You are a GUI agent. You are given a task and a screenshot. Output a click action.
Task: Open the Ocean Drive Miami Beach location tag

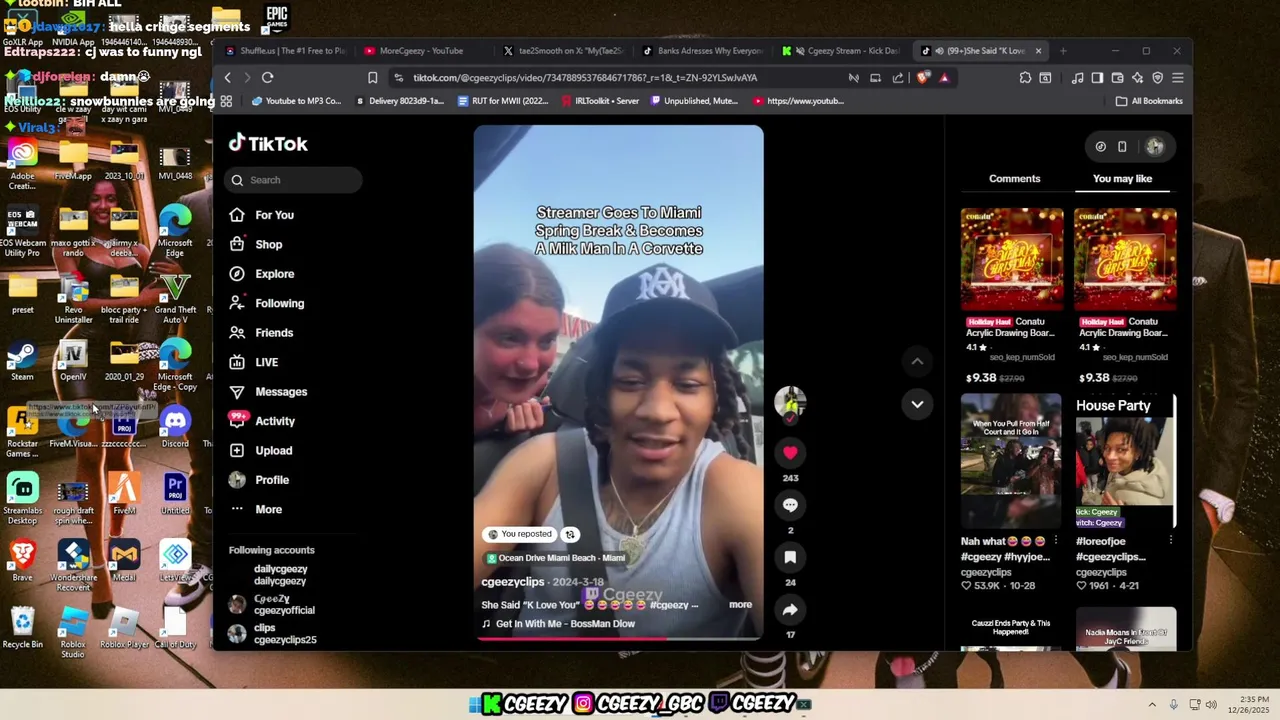(x=556, y=558)
